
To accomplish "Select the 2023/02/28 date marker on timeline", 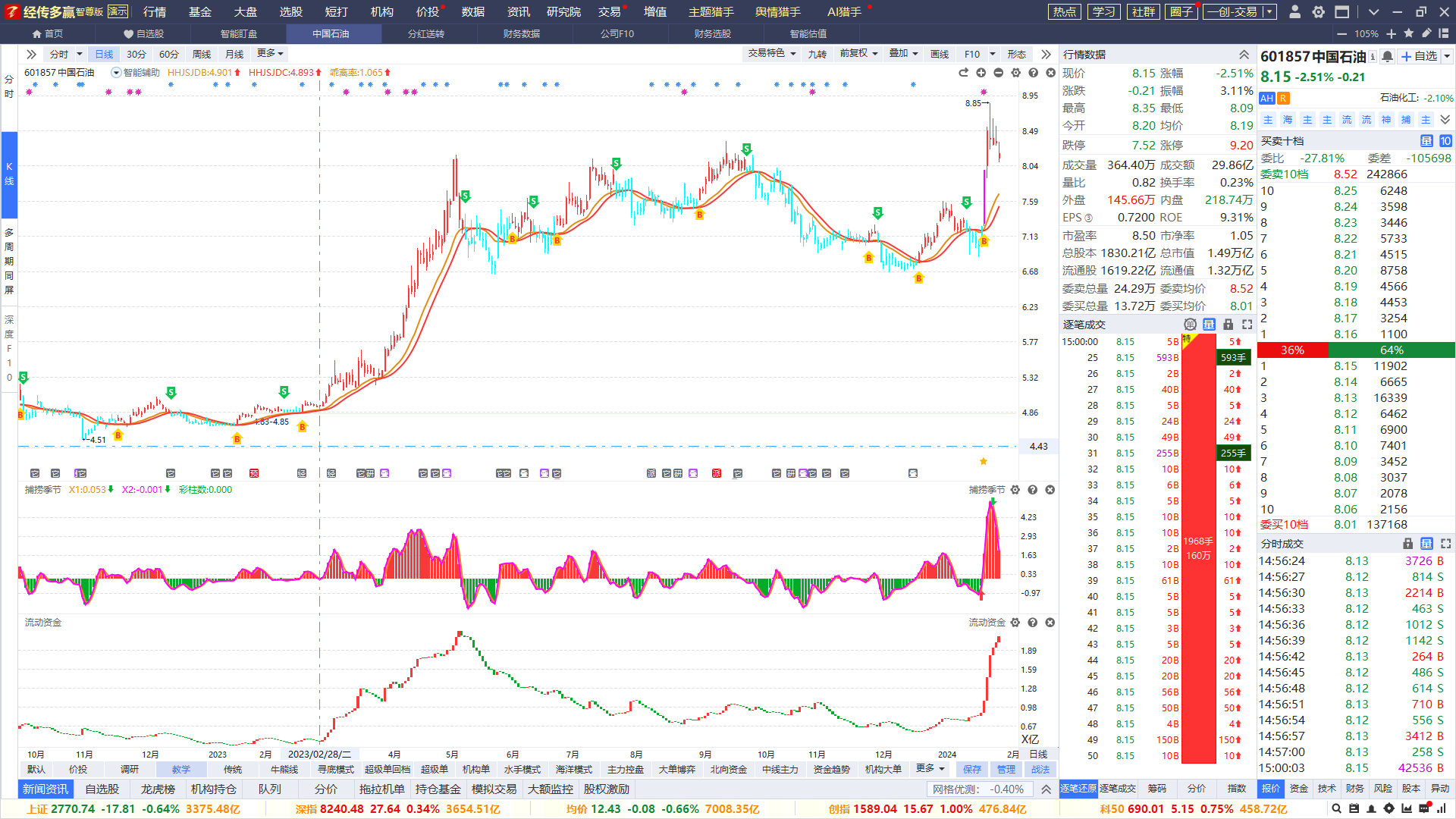I will click(x=319, y=755).
